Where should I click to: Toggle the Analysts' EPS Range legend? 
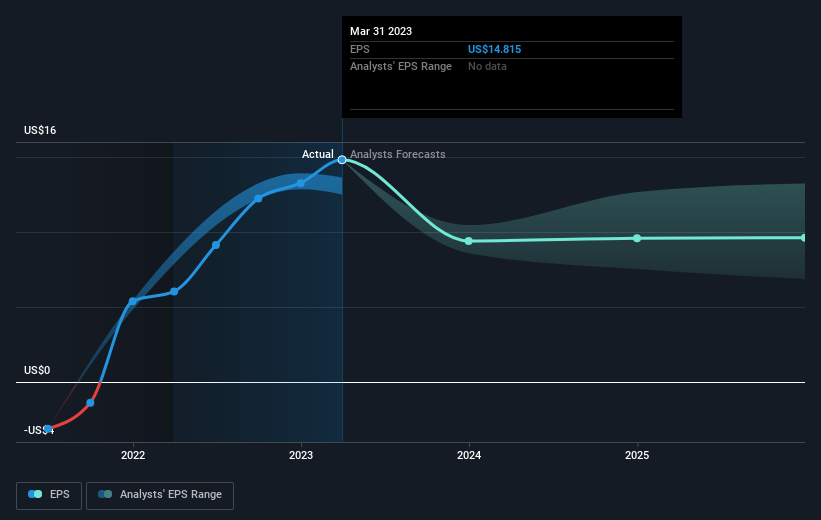160,495
